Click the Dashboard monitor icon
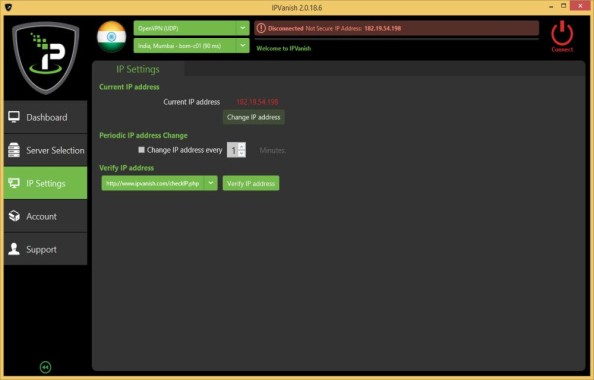This screenshot has width=594, height=380. coord(14,117)
